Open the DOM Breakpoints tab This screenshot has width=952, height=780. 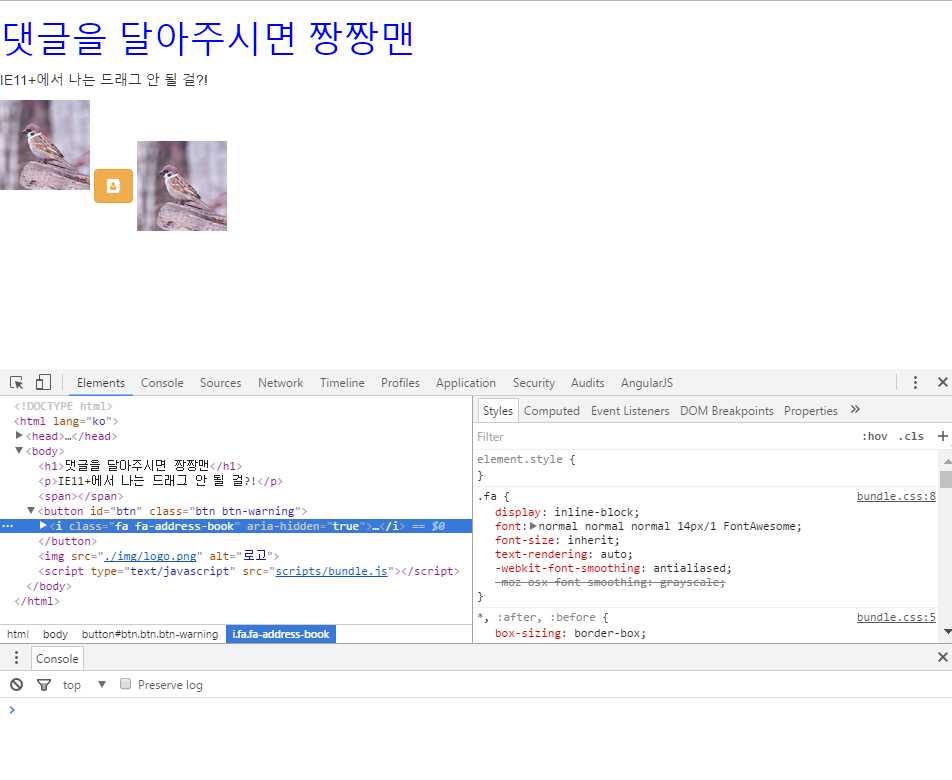(727, 411)
